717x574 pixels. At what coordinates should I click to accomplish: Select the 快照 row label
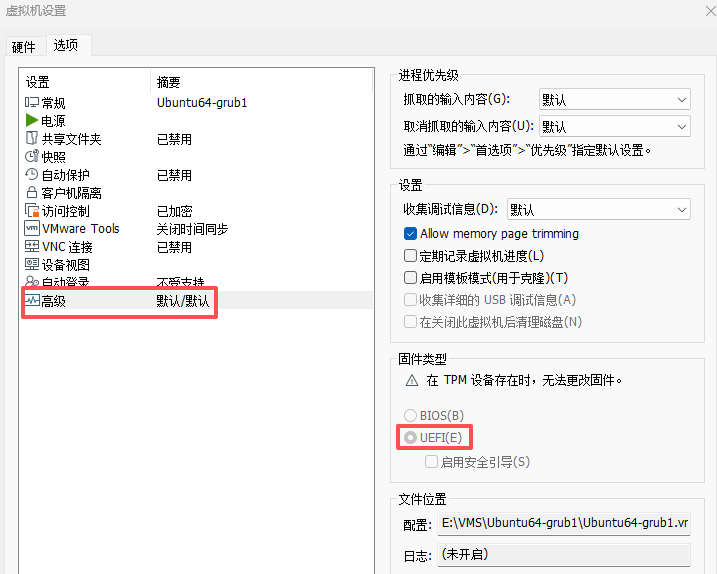click(x=54, y=157)
